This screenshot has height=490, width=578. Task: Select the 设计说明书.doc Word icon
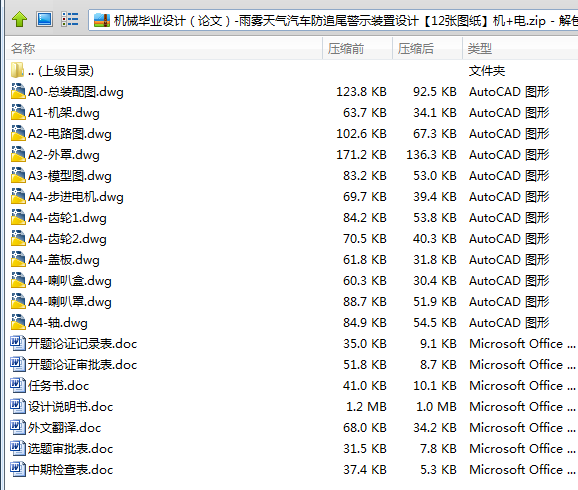tap(18, 406)
